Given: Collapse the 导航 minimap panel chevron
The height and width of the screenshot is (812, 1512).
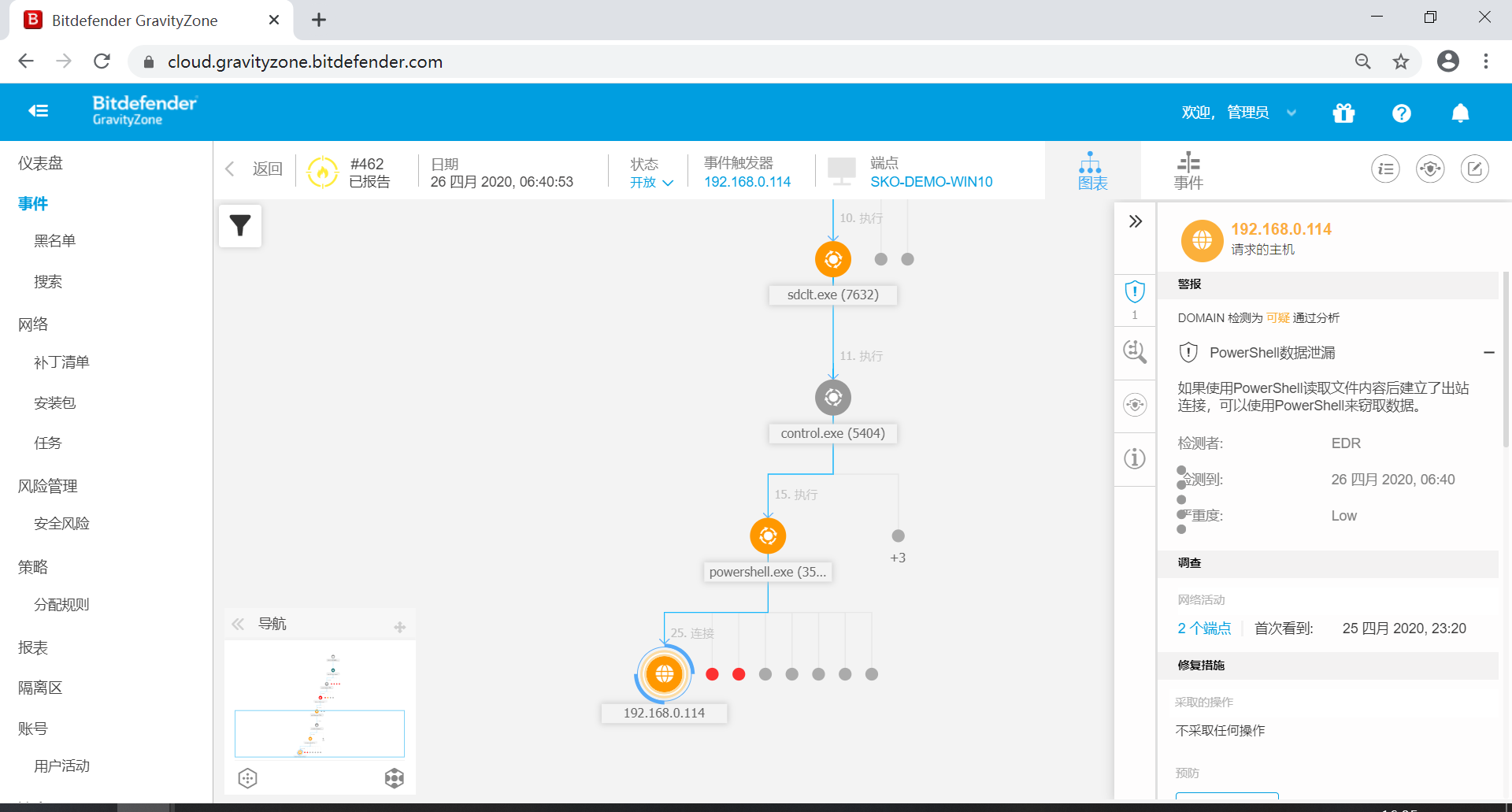Looking at the screenshot, I should [238, 625].
